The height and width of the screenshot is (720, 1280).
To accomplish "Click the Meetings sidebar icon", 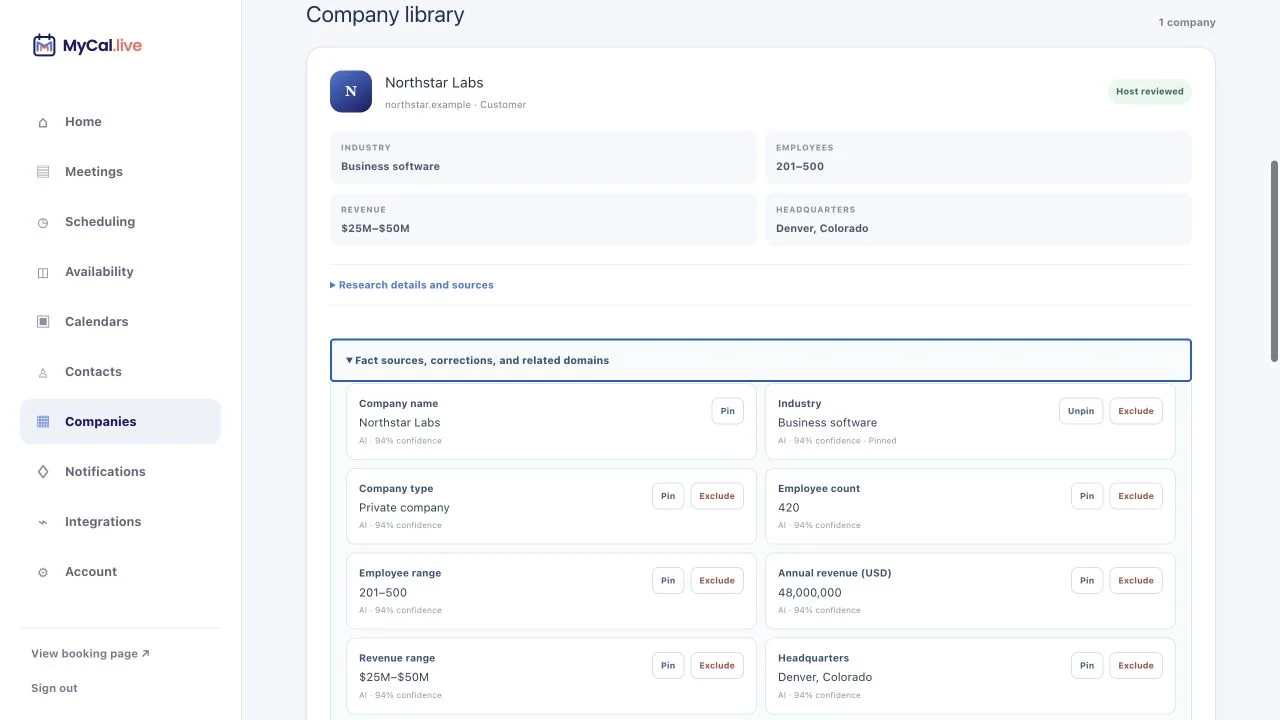I will 43,172.
